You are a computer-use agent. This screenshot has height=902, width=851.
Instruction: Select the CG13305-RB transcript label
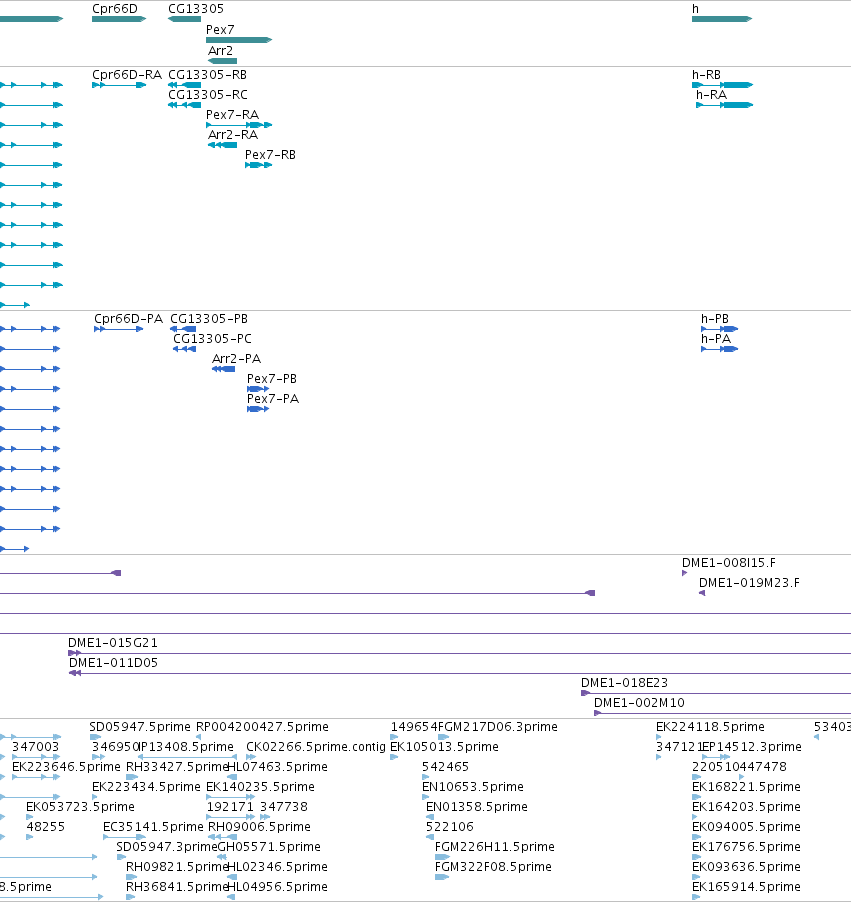(x=207, y=75)
